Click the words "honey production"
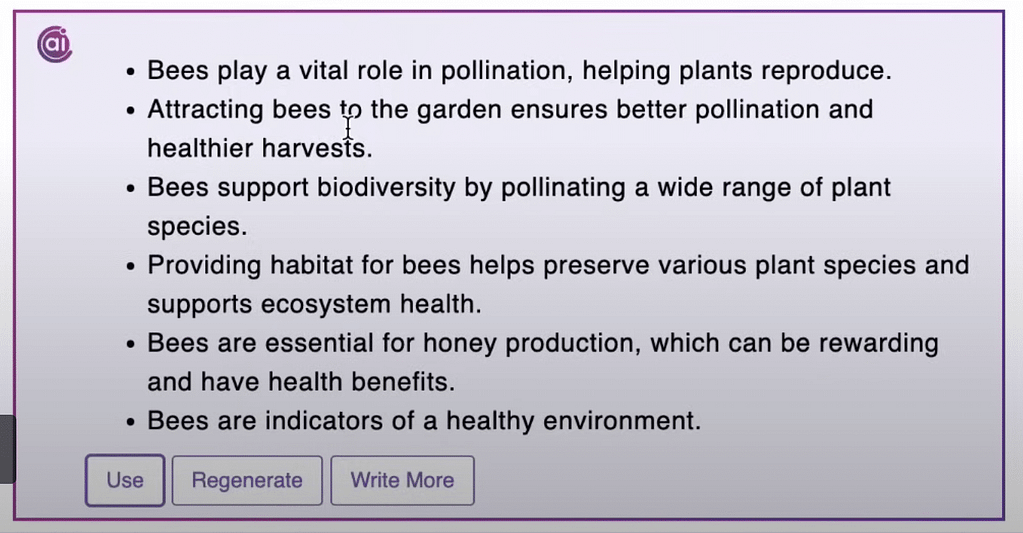 coord(531,343)
